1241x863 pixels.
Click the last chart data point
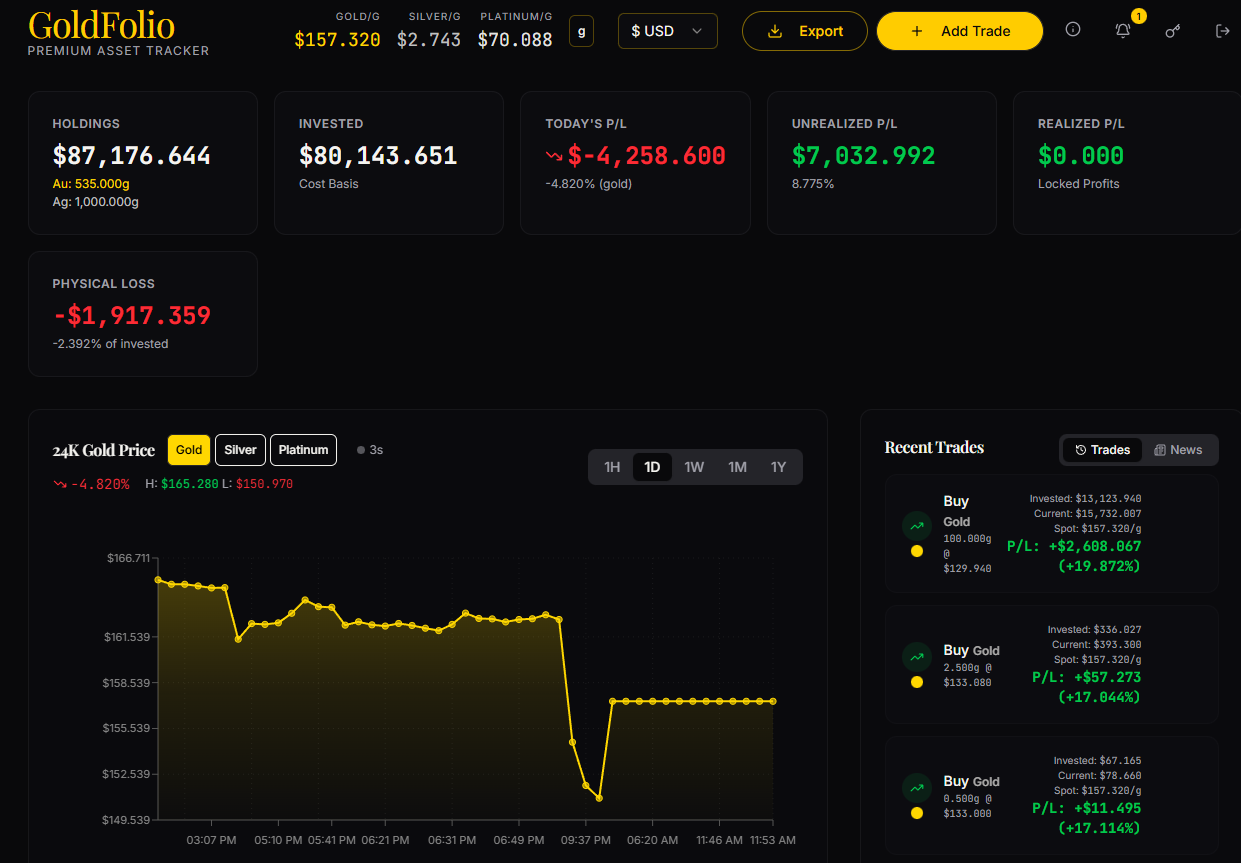click(773, 701)
